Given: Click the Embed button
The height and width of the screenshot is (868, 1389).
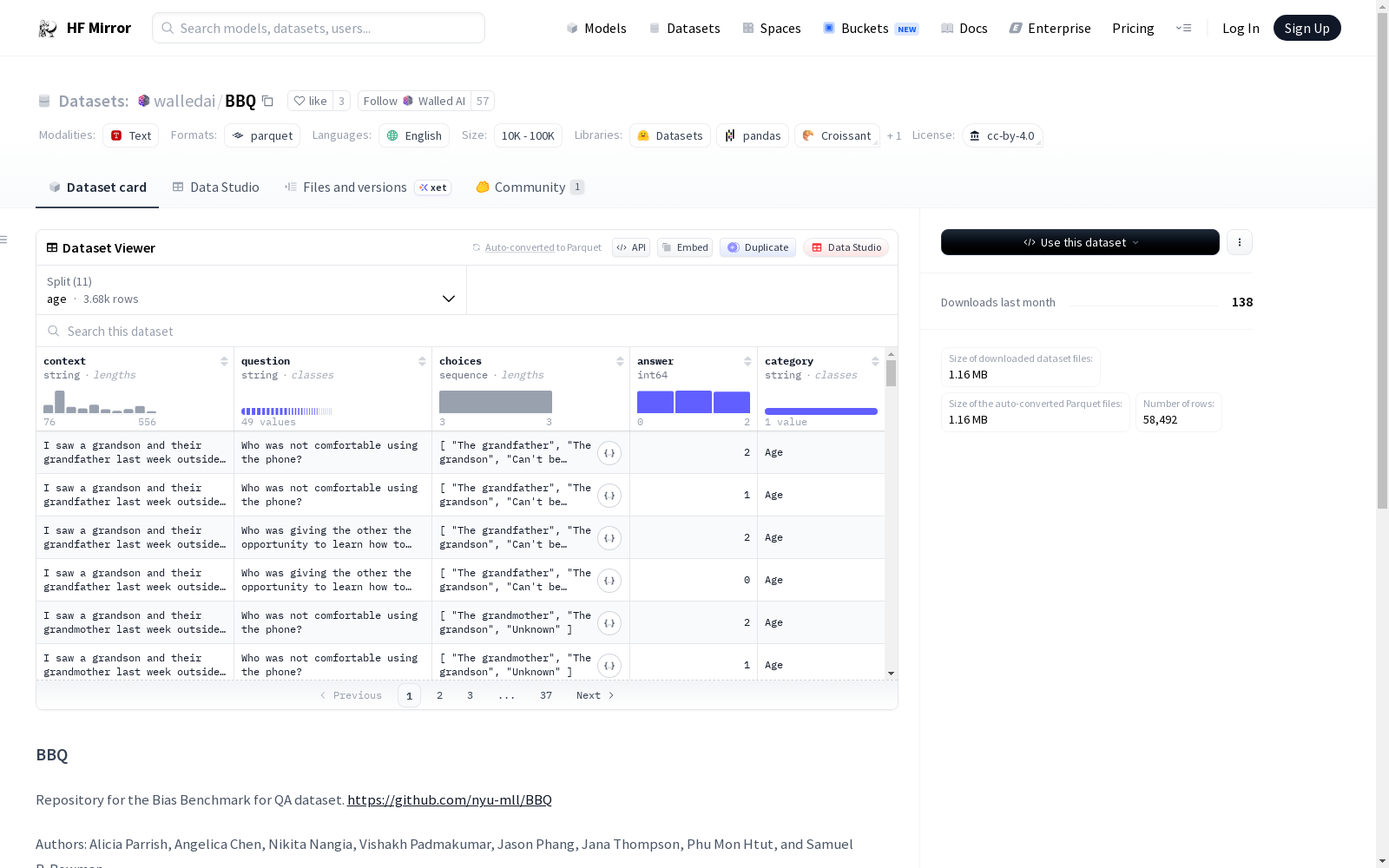Looking at the screenshot, I should click(x=685, y=247).
